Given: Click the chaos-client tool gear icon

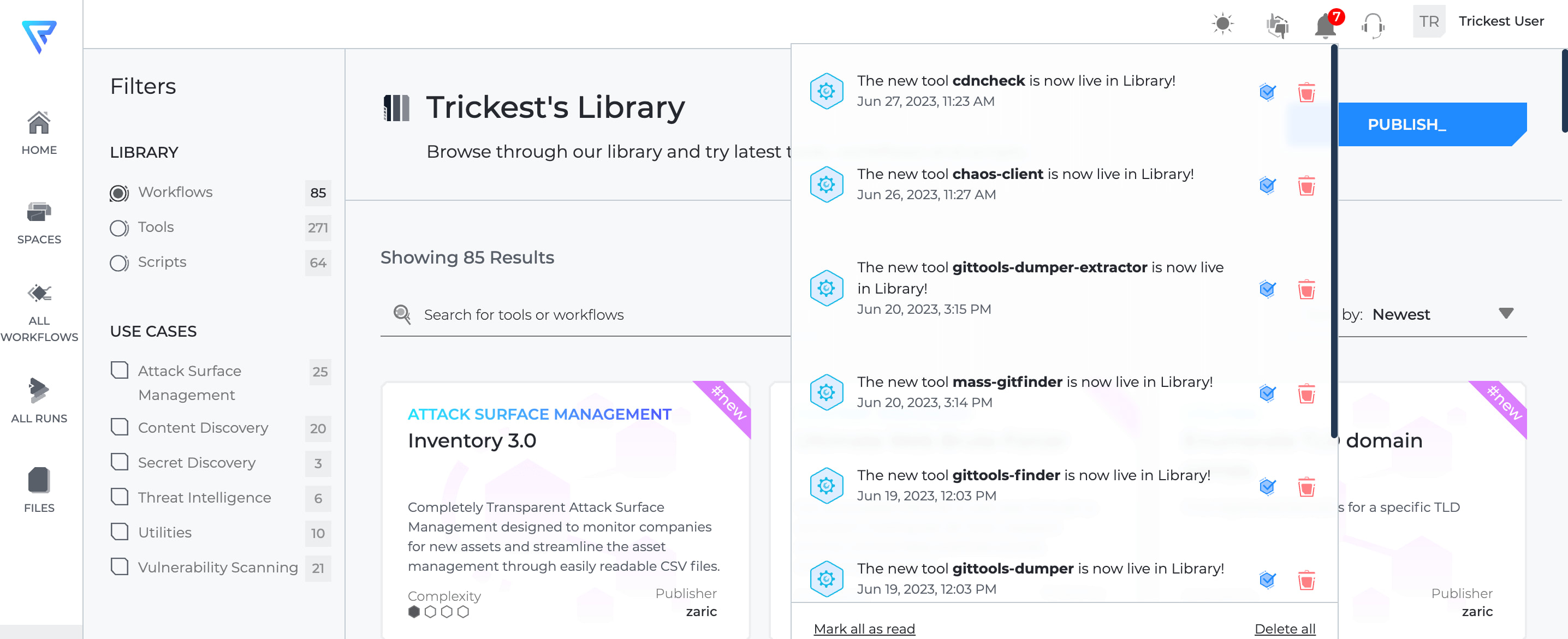Looking at the screenshot, I should [x=826, y=184].
